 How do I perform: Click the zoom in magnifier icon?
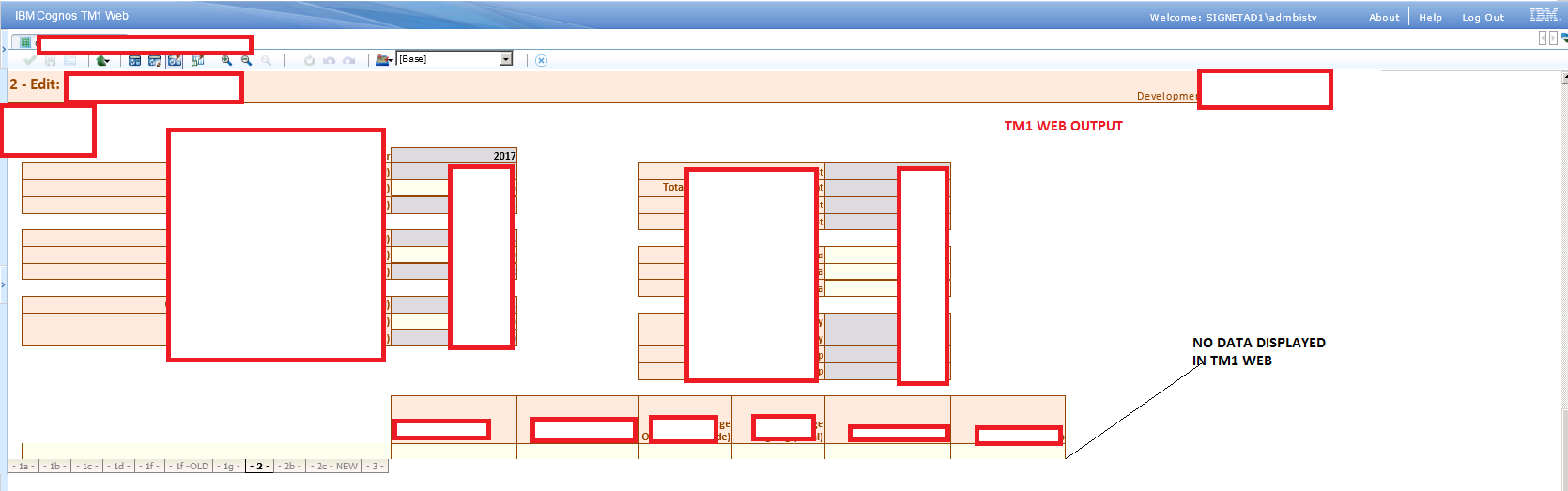coord(226,60)
